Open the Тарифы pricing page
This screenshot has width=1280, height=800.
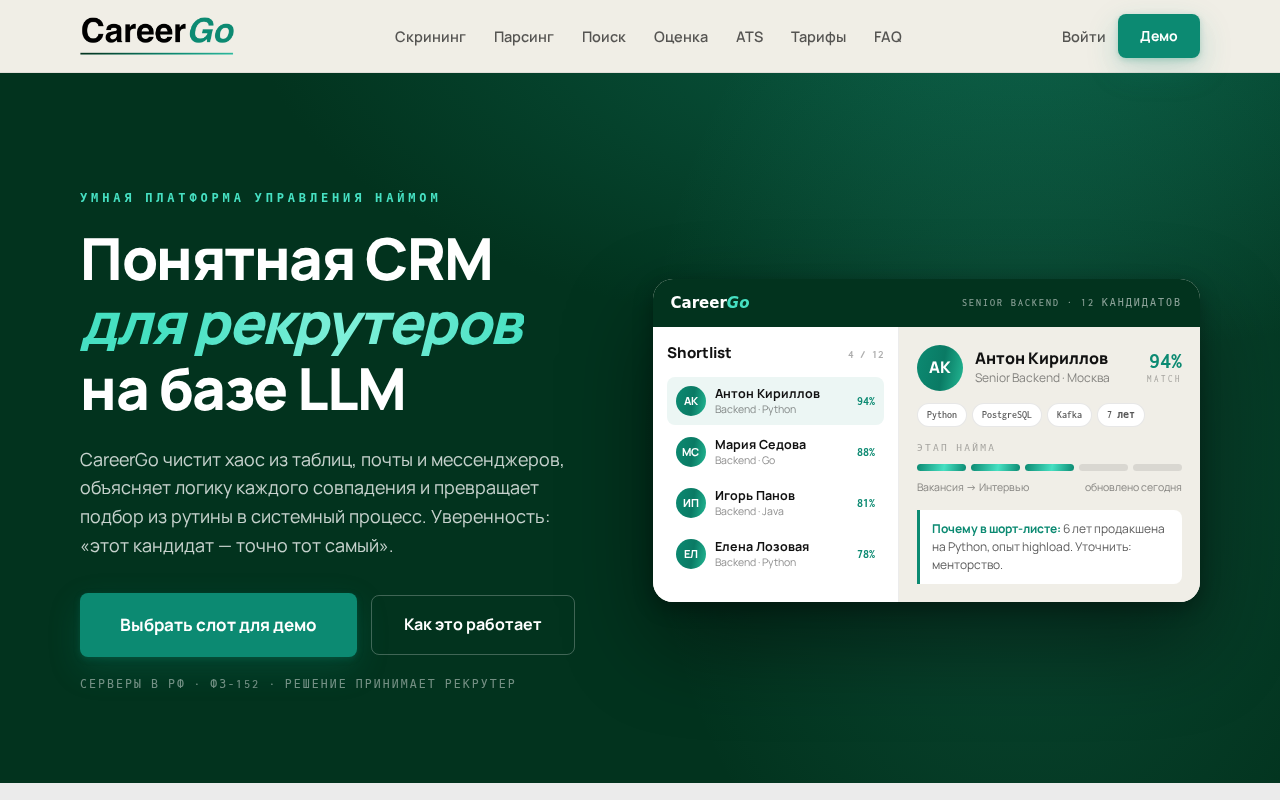point(818,37)
